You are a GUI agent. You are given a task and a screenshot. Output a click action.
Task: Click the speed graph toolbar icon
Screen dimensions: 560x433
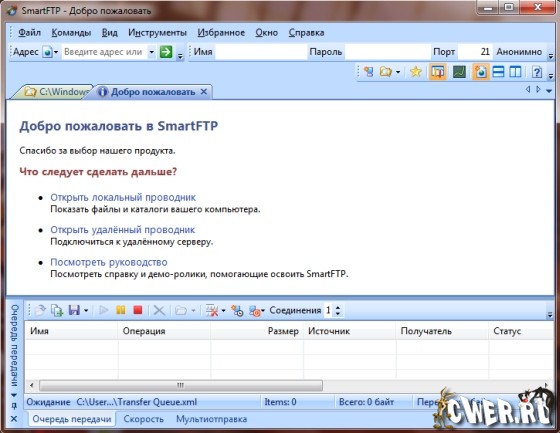click(459, 72)
